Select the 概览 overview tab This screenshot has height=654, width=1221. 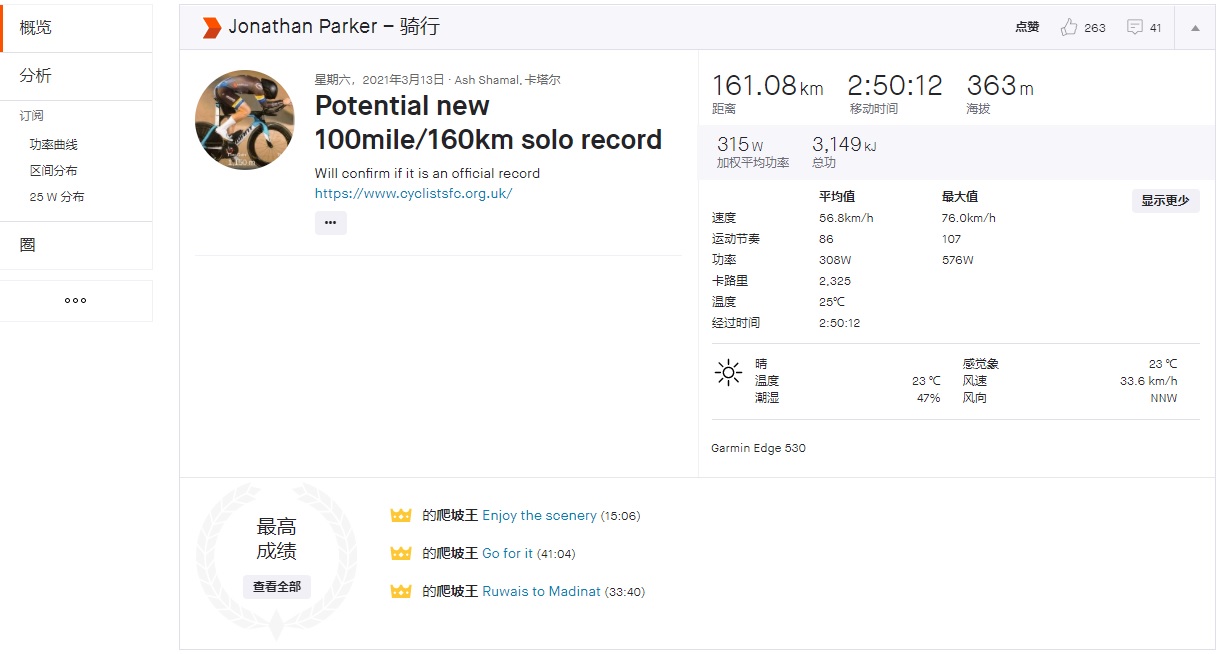pyautogui.click(x=36, y=27)
